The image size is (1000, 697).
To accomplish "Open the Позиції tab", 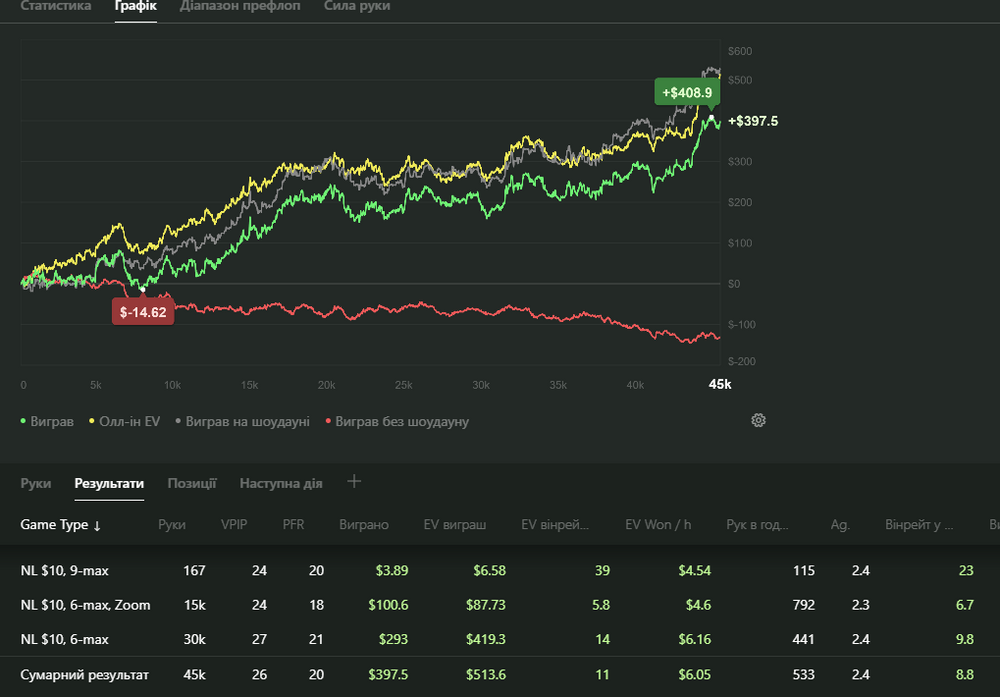I will point(192,483).
